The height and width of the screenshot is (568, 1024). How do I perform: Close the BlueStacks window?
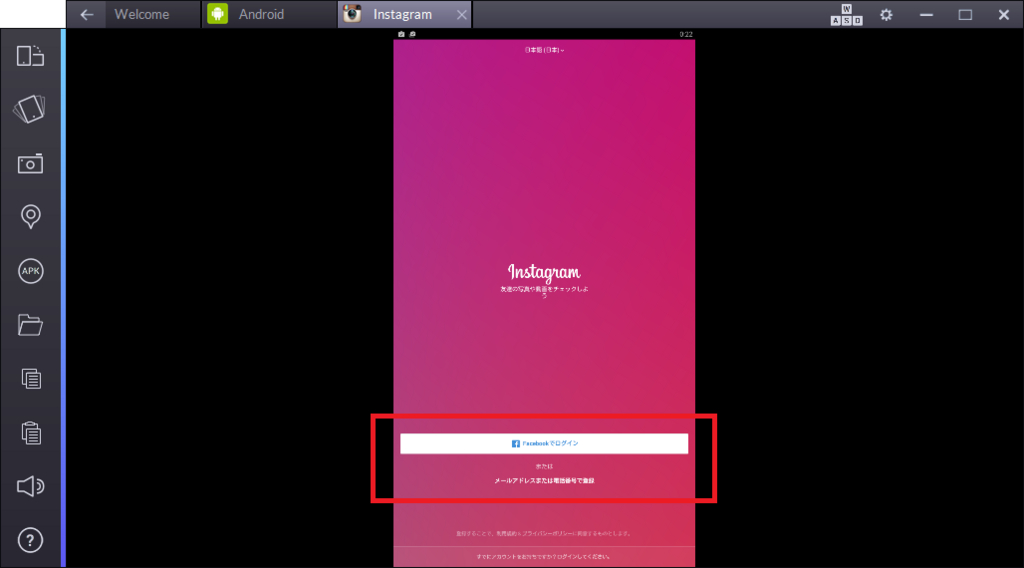(1004, 14)
